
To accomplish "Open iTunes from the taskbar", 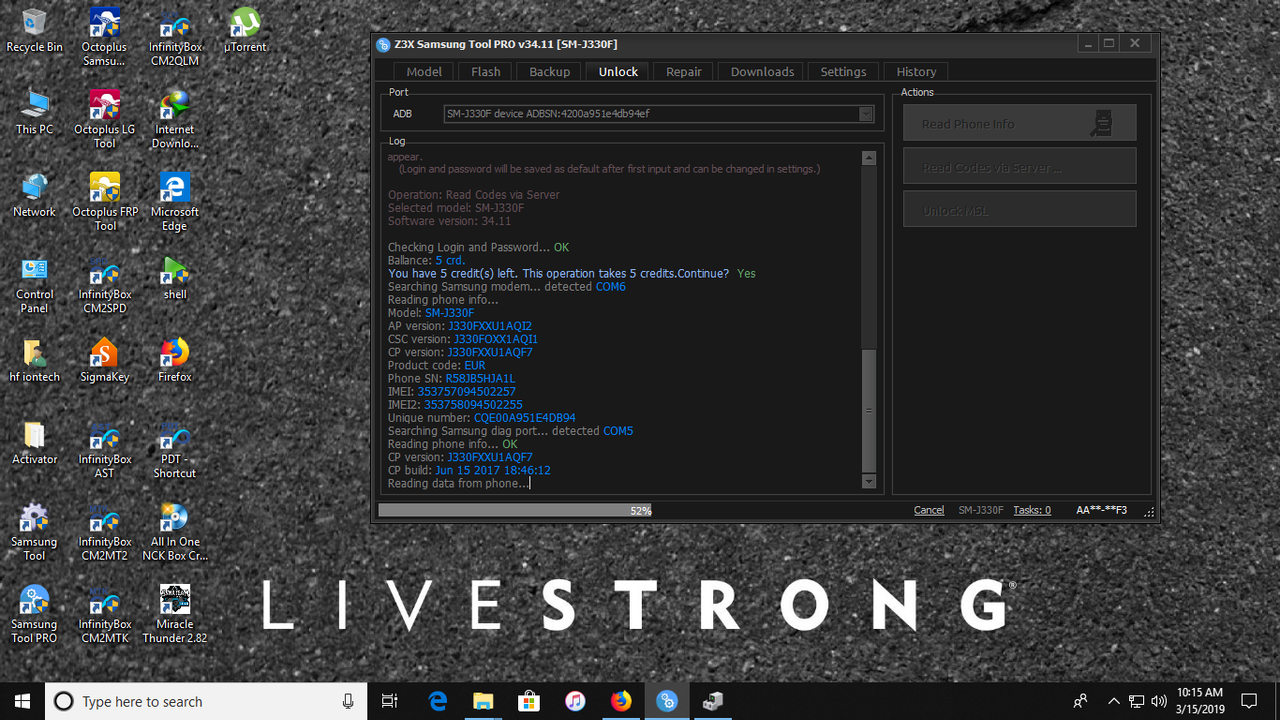I will coord(575,701).
